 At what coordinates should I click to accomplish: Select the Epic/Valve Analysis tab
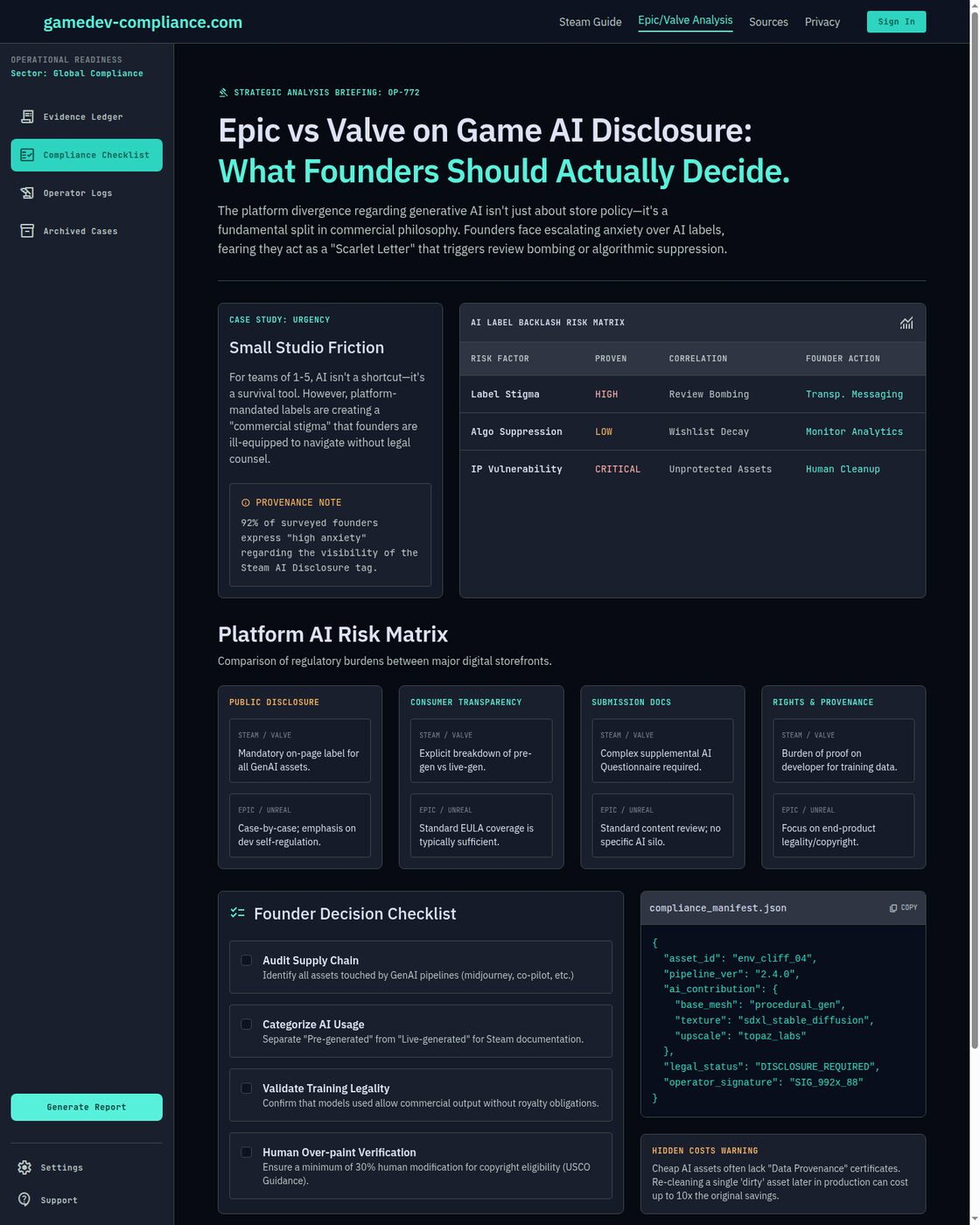click(685, 21)
